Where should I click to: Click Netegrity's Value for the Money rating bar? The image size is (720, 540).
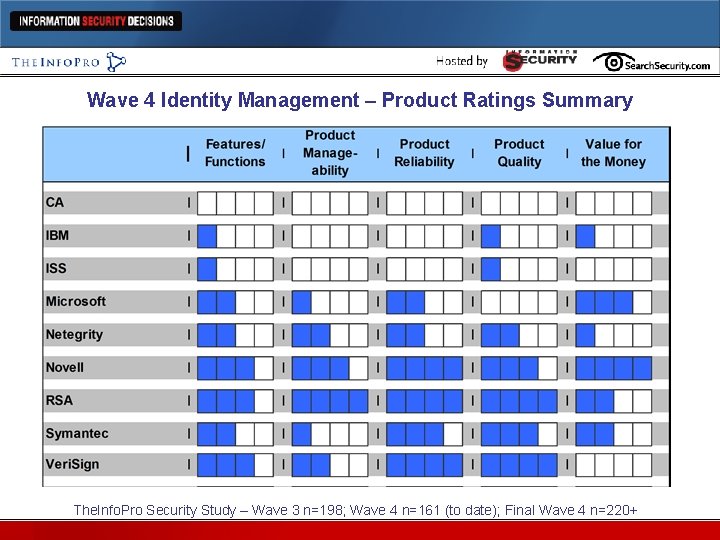[613, 336]
